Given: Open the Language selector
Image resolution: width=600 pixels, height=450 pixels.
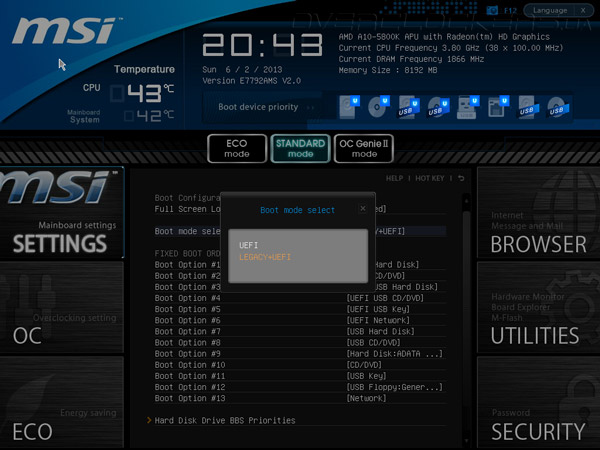Looking at the screenshot, I should click(550, 10).
